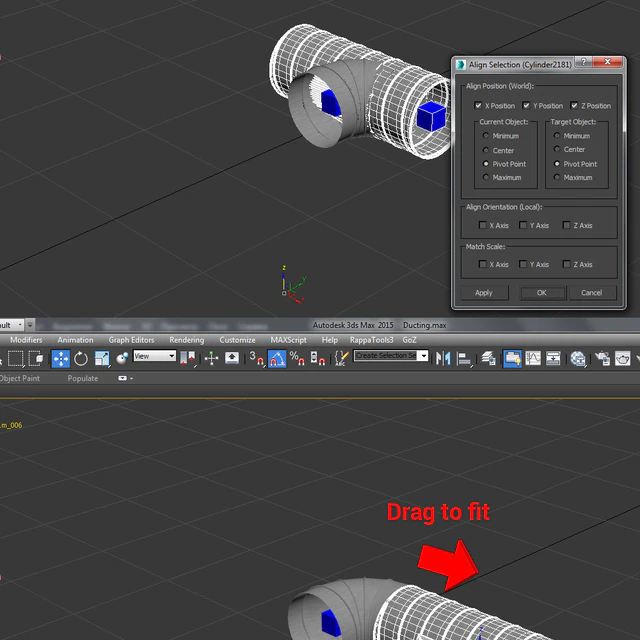Activate the Select and Rotate tool

coord(81,359)
